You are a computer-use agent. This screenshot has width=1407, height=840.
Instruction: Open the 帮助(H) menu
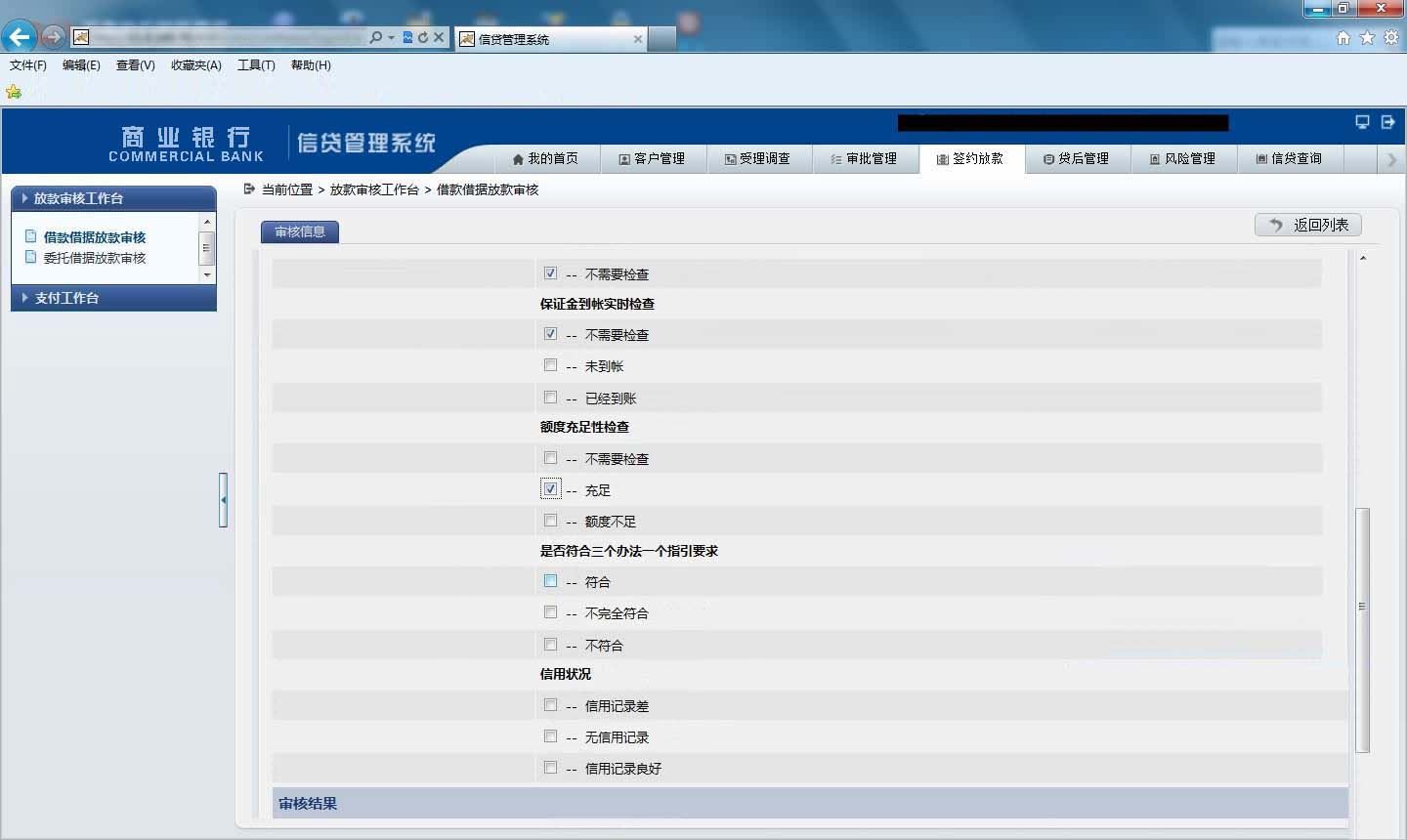(x=311, y=65)
